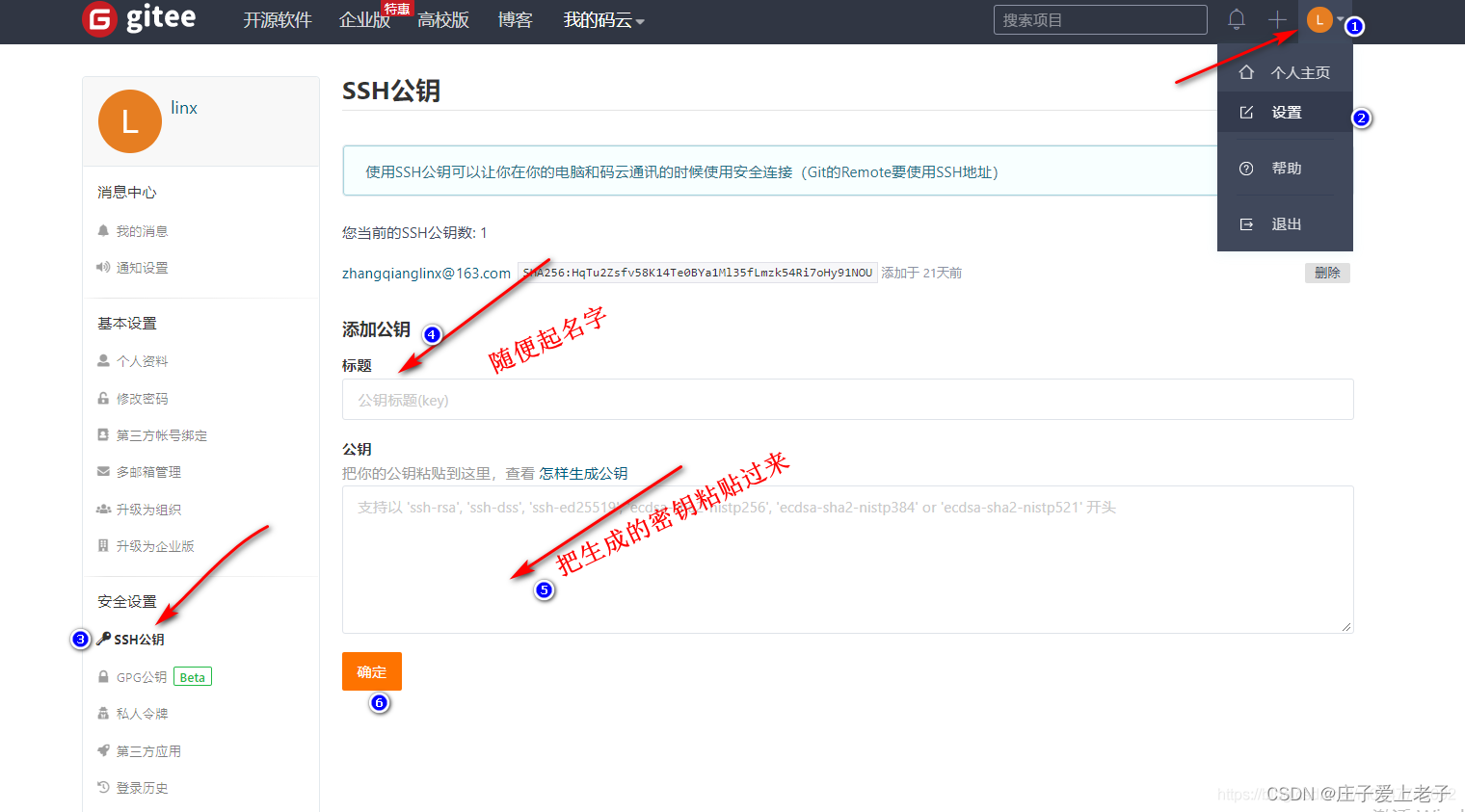The width and height of the screenshot is (1465, 812).
Task: Click the icon beside 第三方帐号绑定
Action: pyautogui.click(x=103, y=434)
